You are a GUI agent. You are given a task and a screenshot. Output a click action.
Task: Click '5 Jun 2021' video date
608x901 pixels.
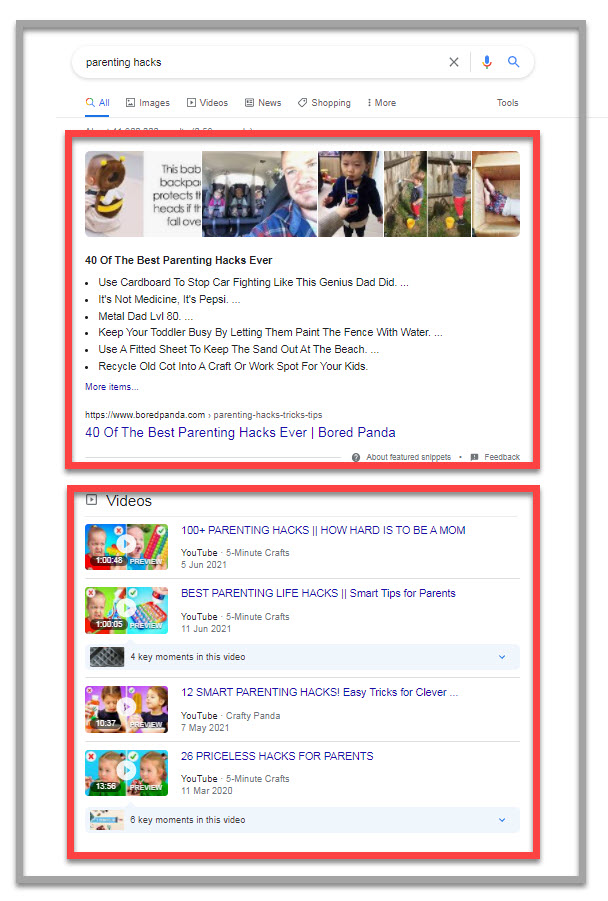click(x=203, y=565)
